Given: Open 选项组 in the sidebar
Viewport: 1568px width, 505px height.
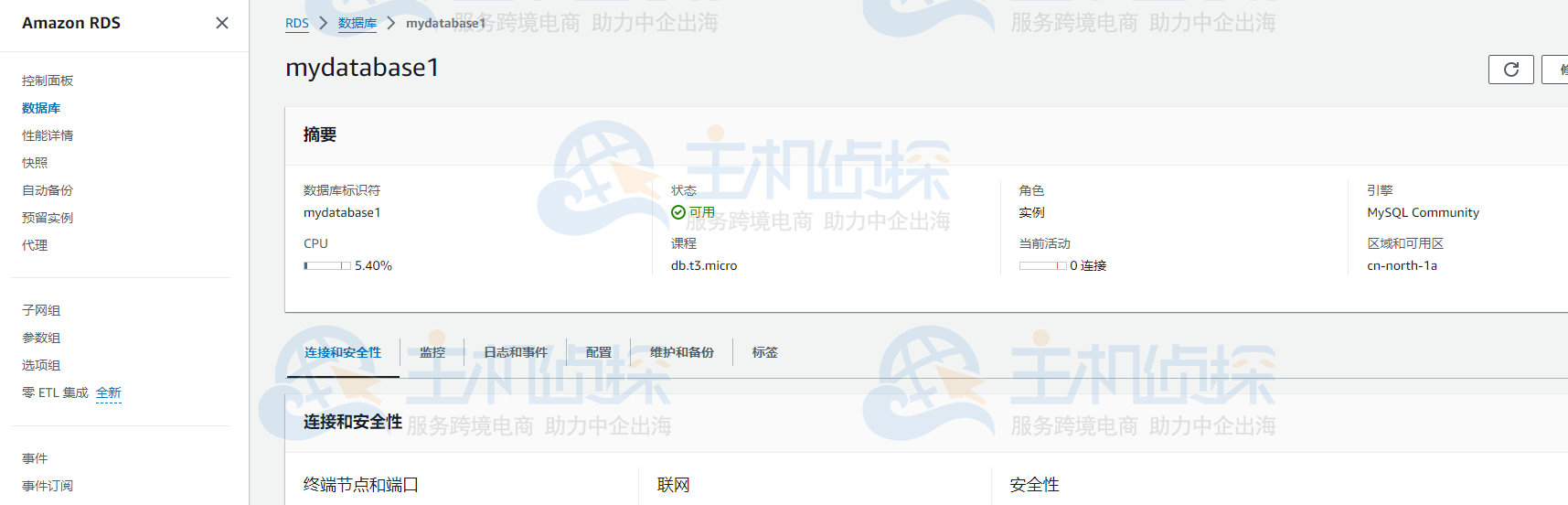Looking at the screenshot, I should coord(41,365).
